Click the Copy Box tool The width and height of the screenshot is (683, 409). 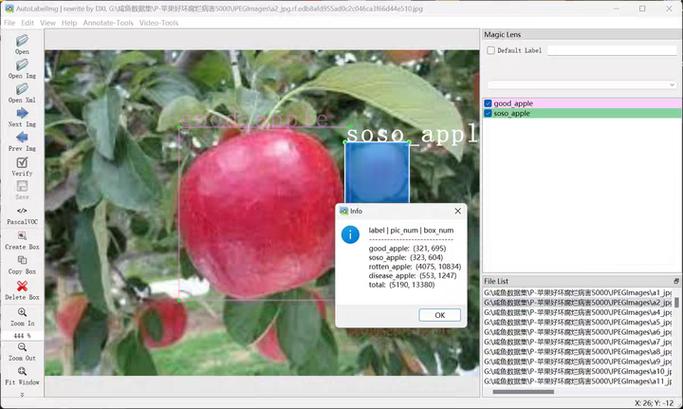pyautogui.click(x=22, y=260)
